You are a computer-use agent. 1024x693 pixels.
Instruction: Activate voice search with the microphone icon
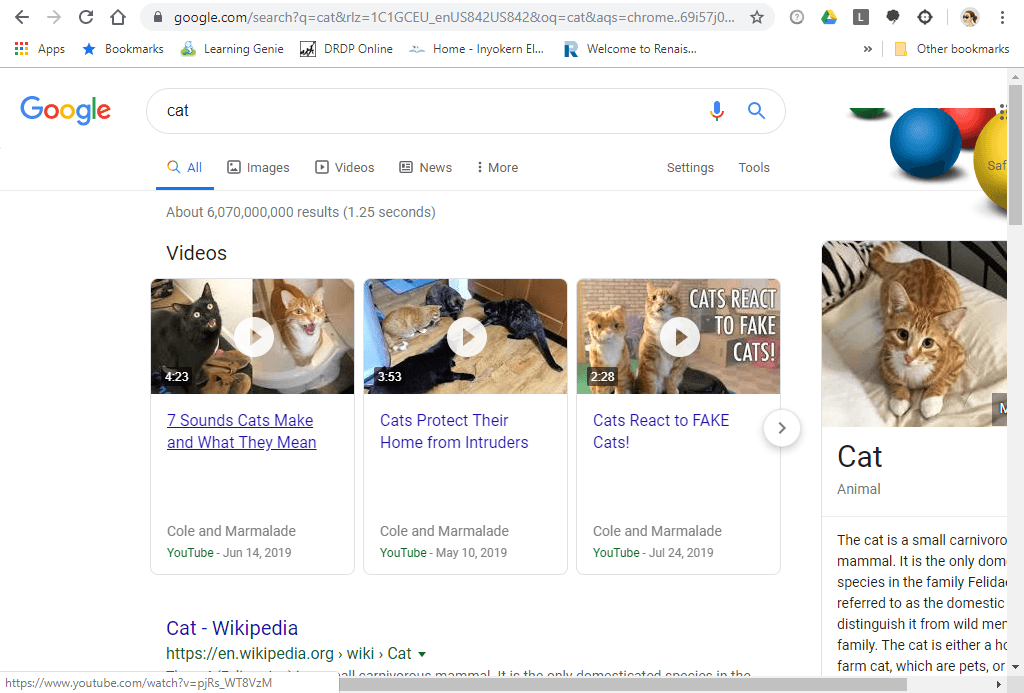click(x=717, y=111)
